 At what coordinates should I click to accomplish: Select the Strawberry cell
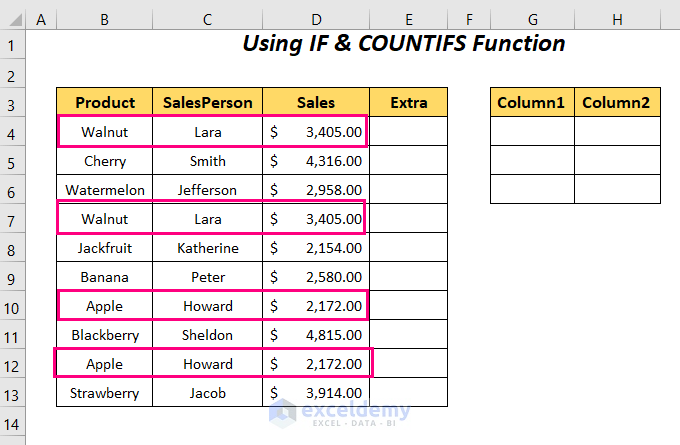coord(104,393)
